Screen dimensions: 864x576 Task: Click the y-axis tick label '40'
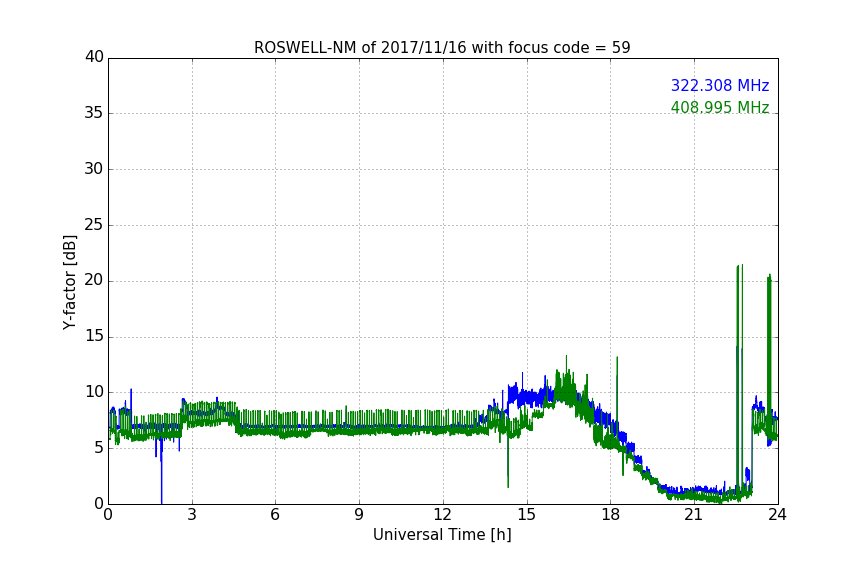tap(94, 57)
